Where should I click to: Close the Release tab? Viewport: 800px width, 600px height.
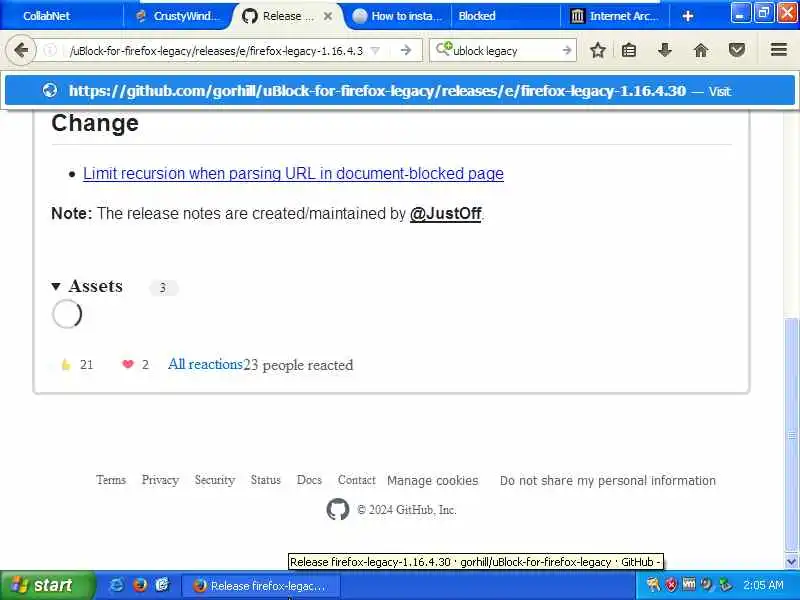[x=328, y=16]
